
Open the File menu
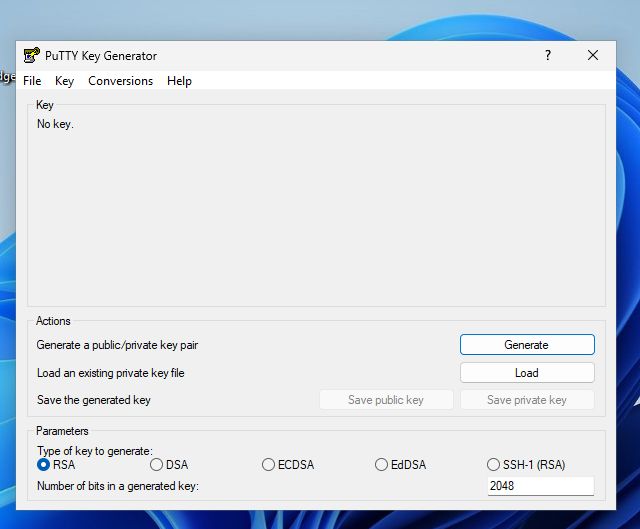click(32, 81)
